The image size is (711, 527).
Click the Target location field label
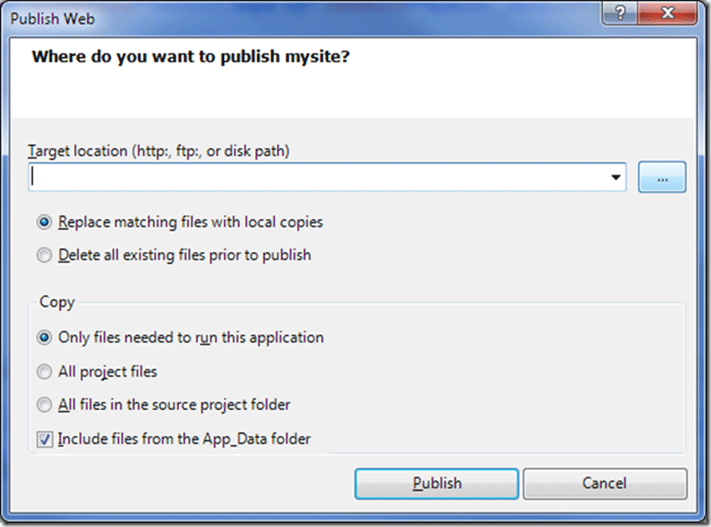tap(160, 150)
